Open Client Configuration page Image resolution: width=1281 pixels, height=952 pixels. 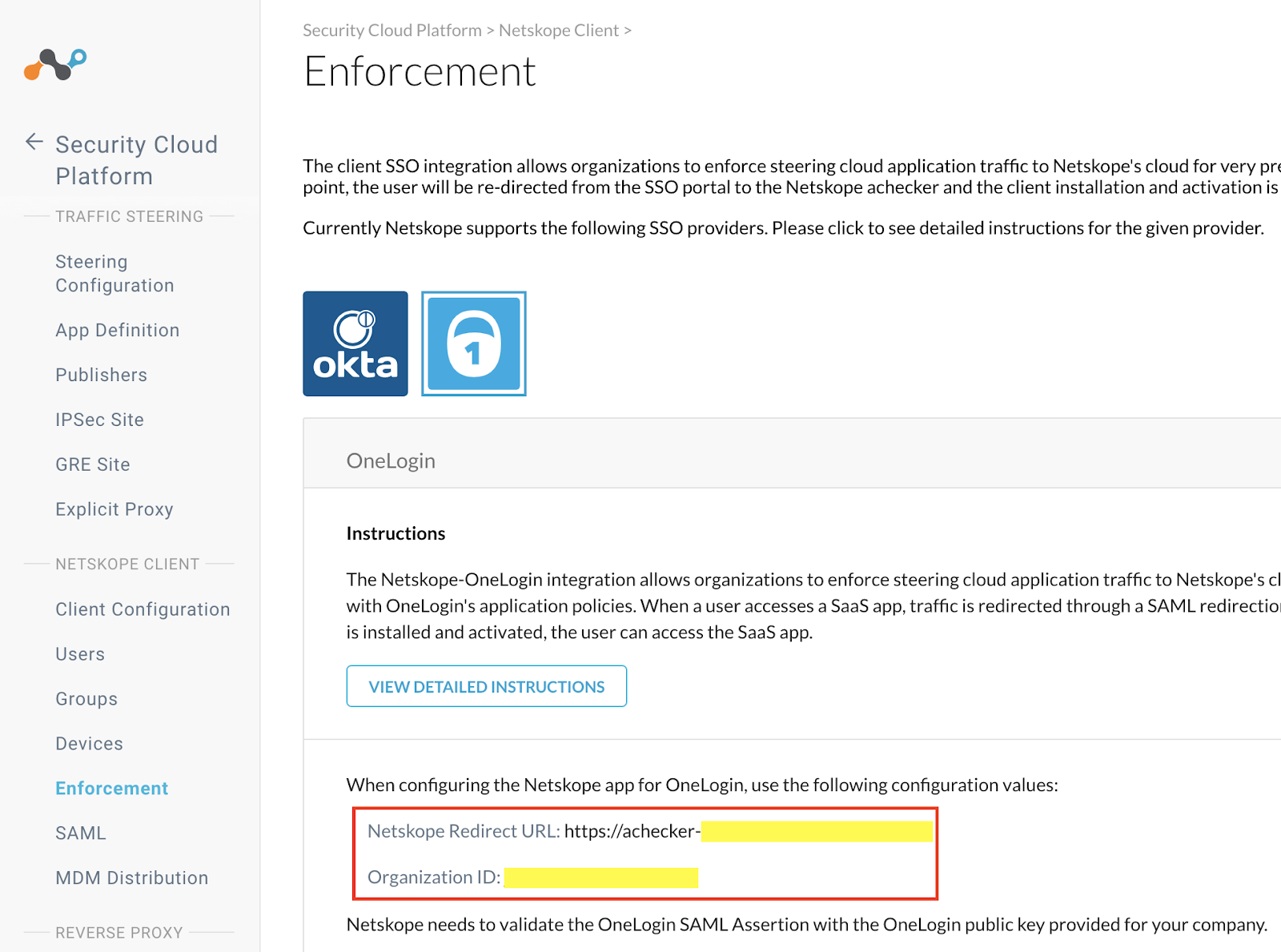pos(143,609)
